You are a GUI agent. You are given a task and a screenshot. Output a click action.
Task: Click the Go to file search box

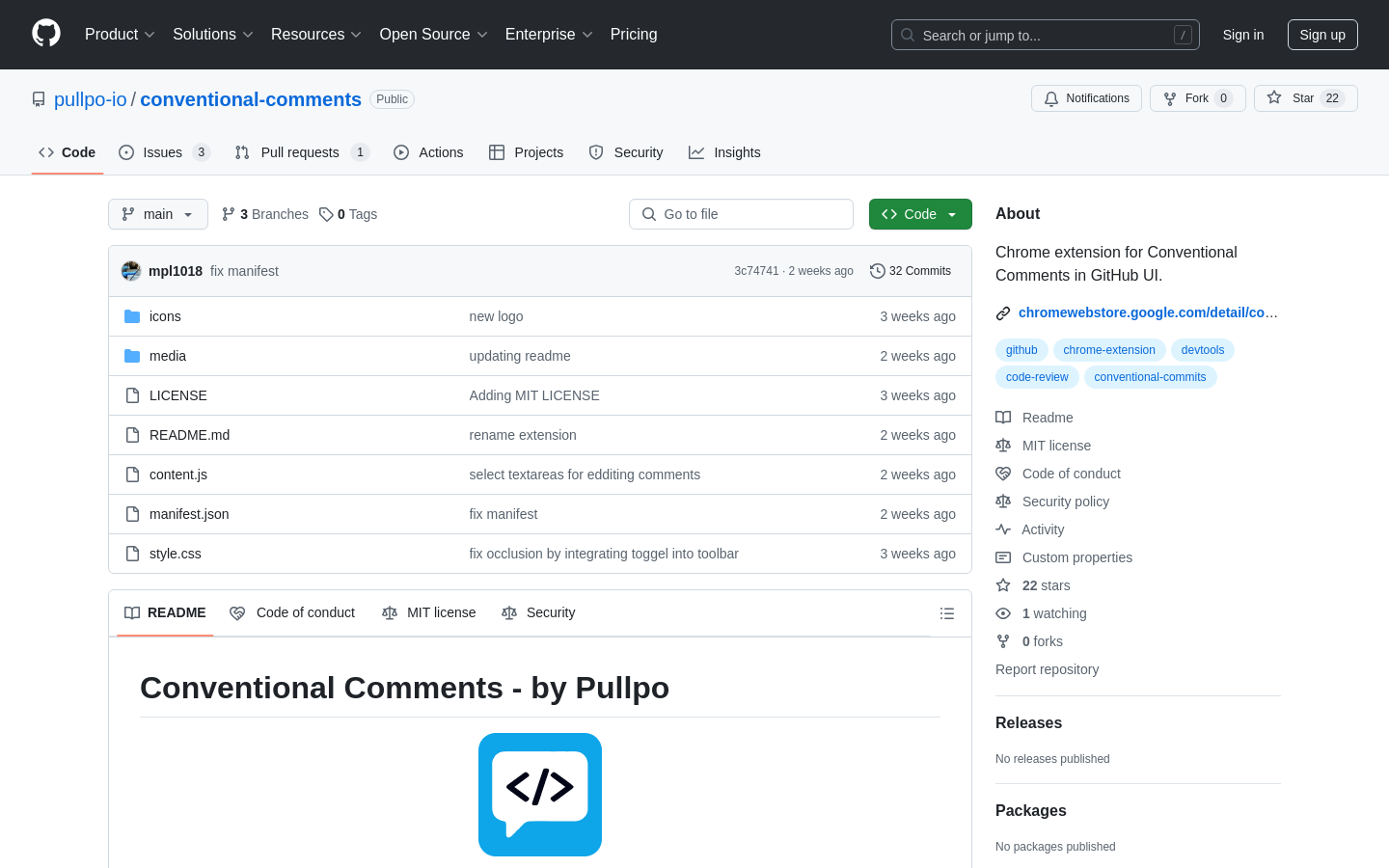(741, 214)
